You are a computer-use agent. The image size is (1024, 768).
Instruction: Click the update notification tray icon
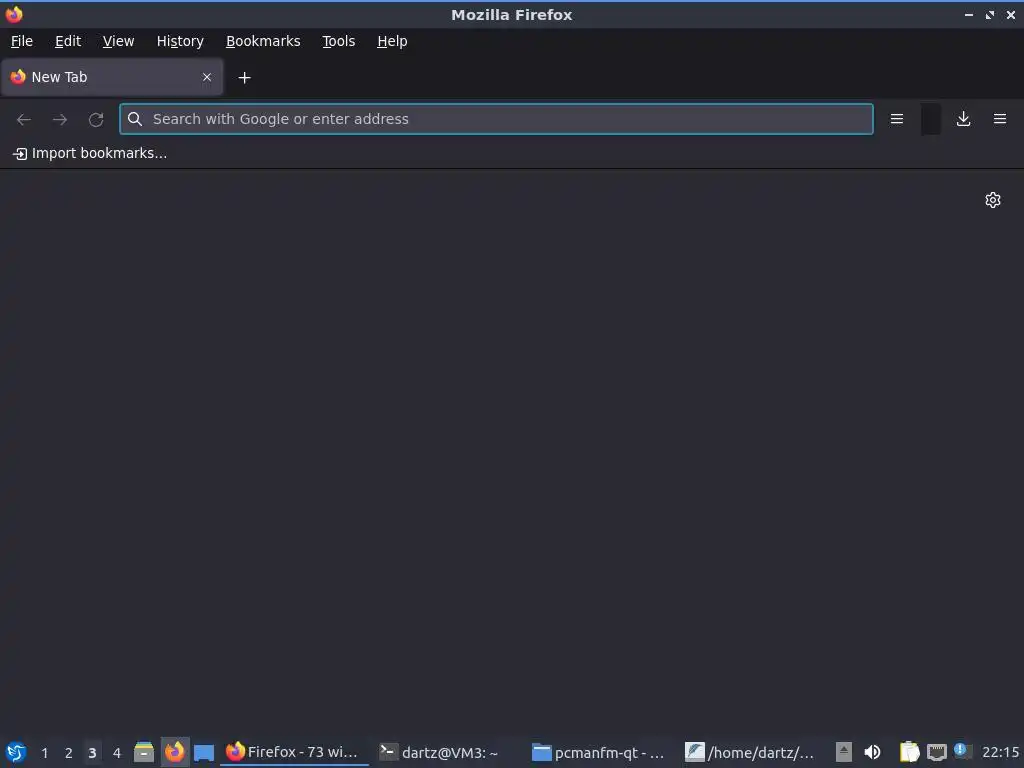(x=962, y=751)
